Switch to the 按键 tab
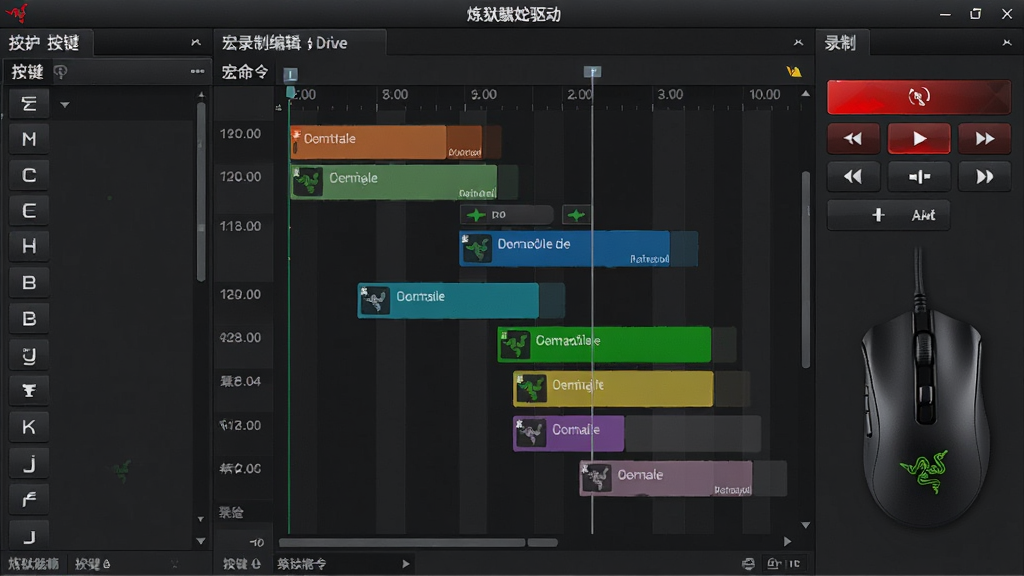Image resolution: width=1024 pixels, height=576 pixels. 27,71
